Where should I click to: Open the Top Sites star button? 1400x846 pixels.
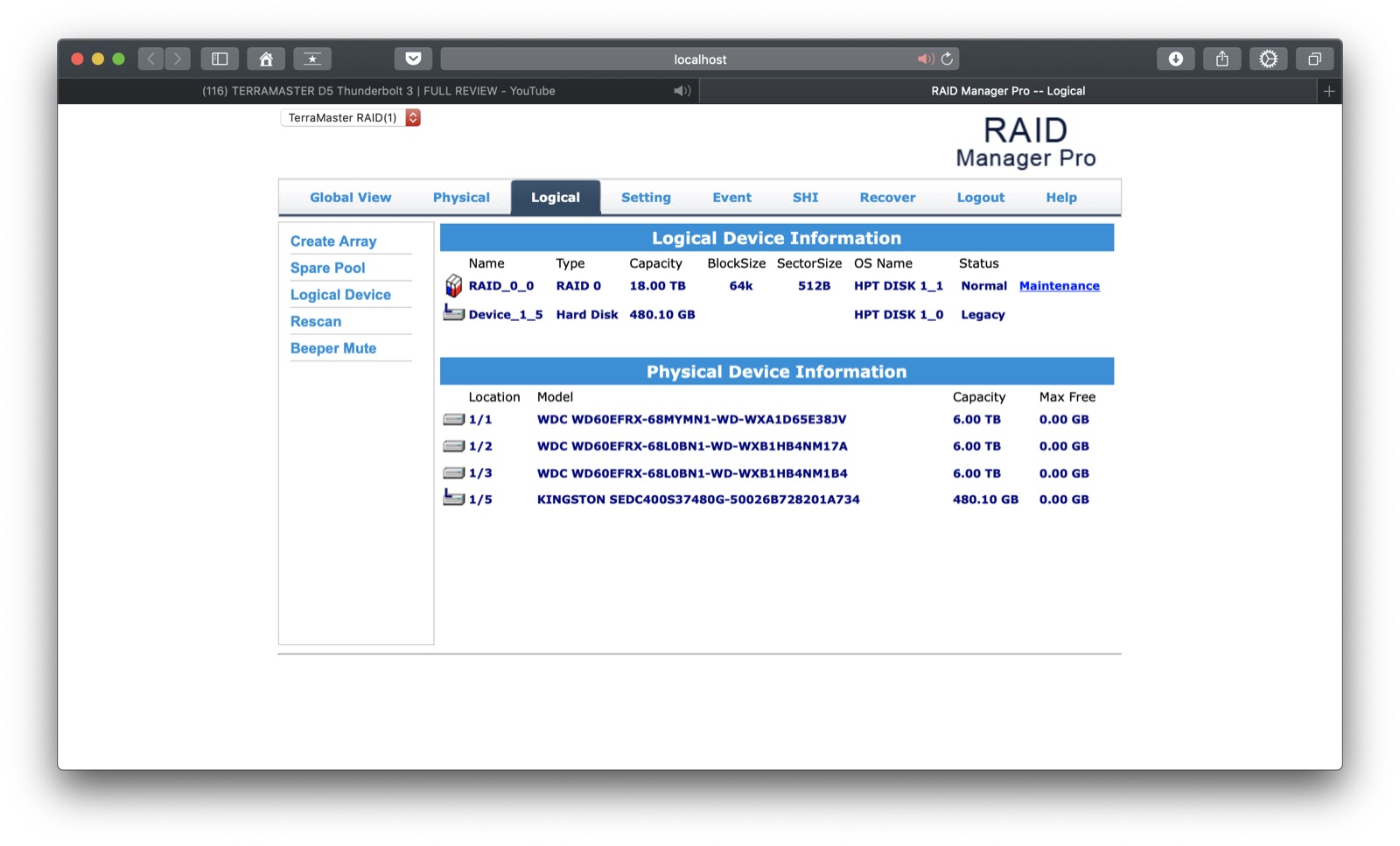[x=312, y=59]
